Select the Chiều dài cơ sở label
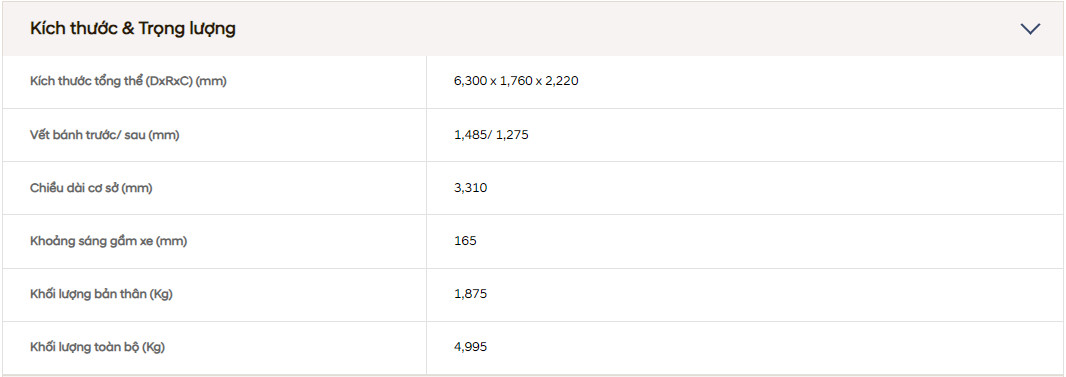Screen dimensions: 1066x377 pos(91,188)
